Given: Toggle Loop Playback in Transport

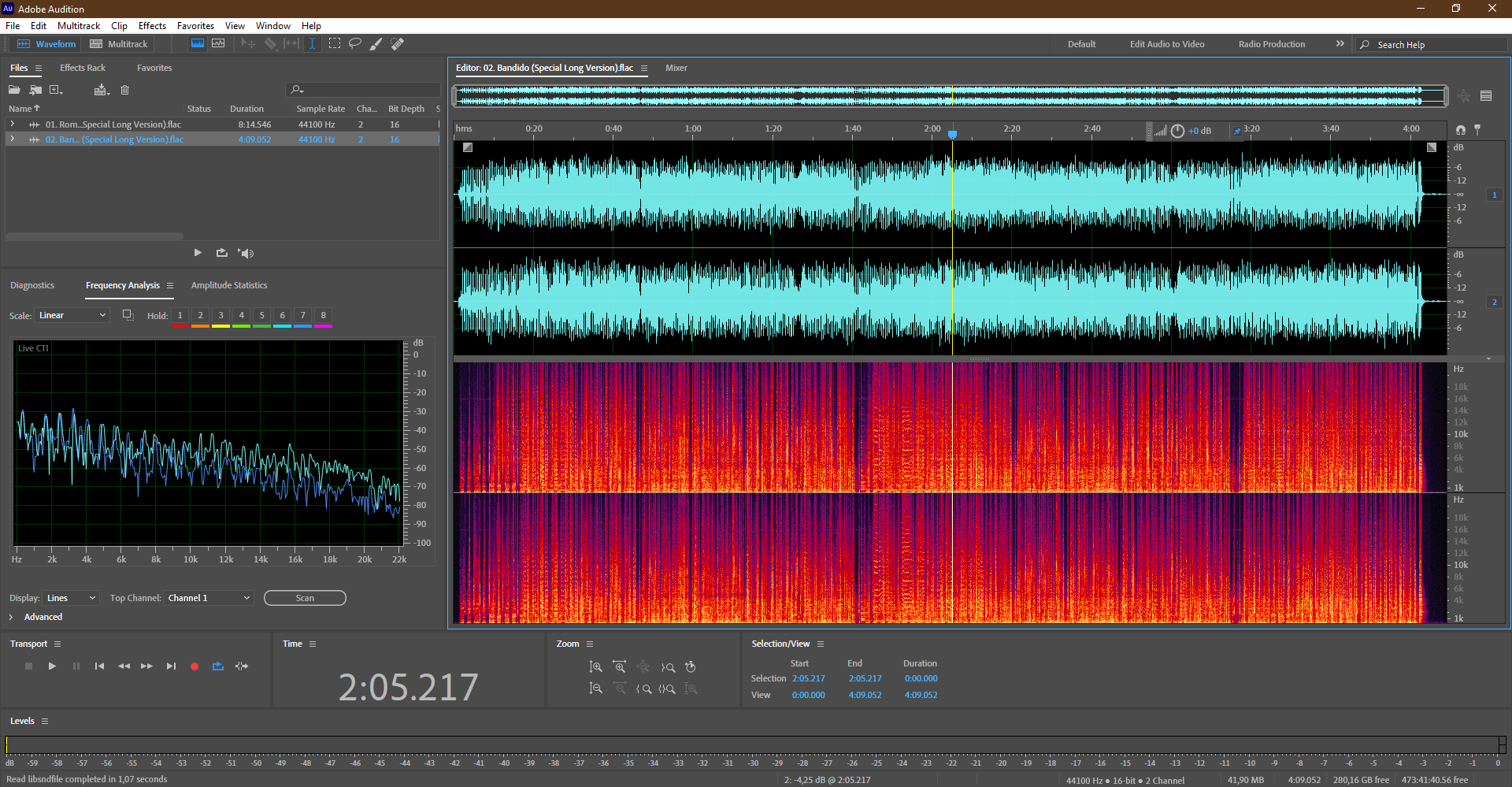Looking at the screenshot, I should coord(218,666).
